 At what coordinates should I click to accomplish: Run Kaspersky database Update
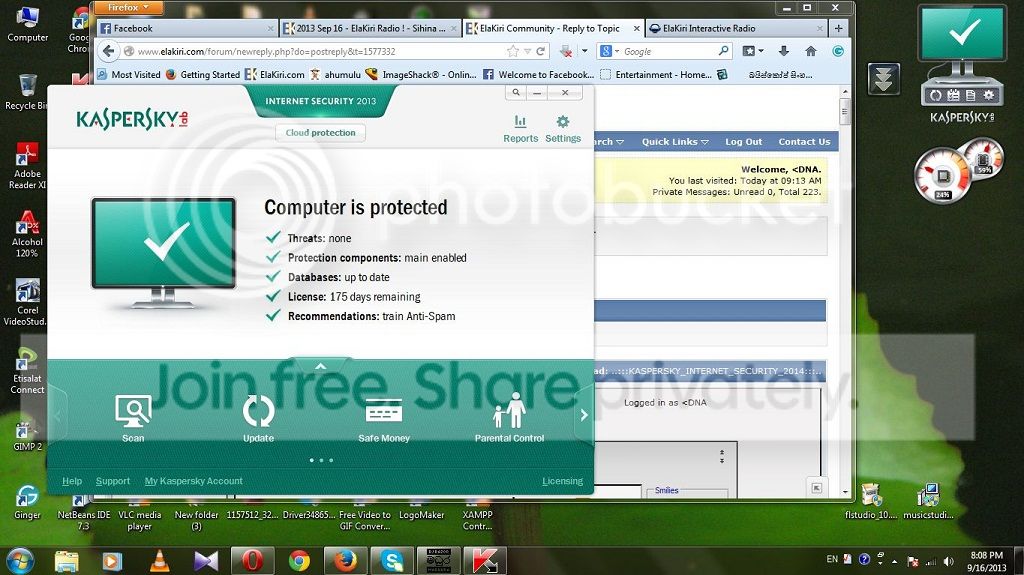(x=259, y=419)
